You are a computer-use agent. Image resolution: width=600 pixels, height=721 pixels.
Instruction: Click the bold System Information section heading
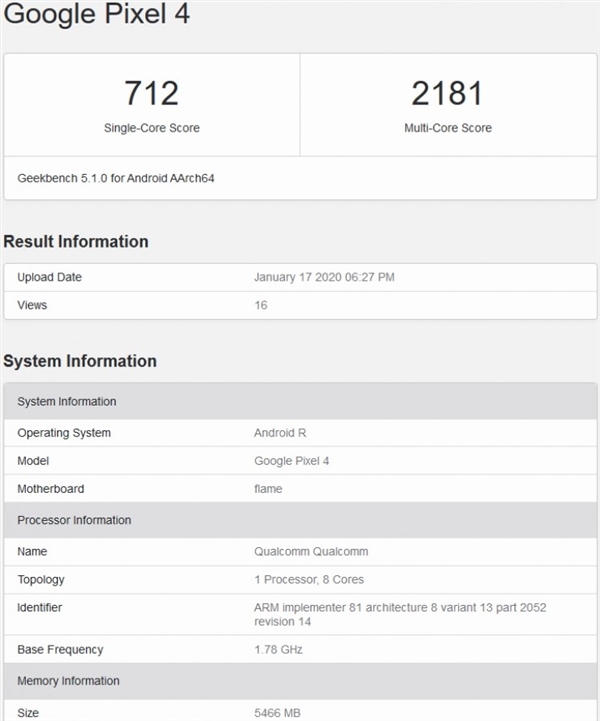[x=80, y=361]
